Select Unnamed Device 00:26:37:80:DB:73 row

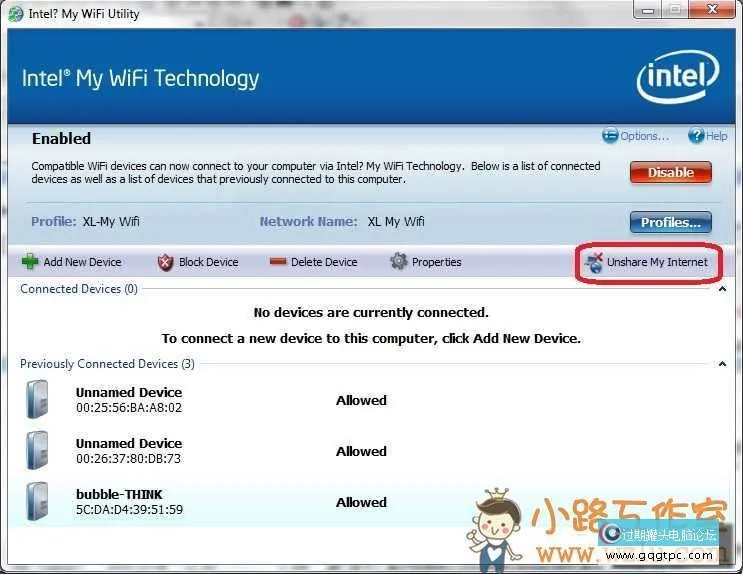pos(129,451)
